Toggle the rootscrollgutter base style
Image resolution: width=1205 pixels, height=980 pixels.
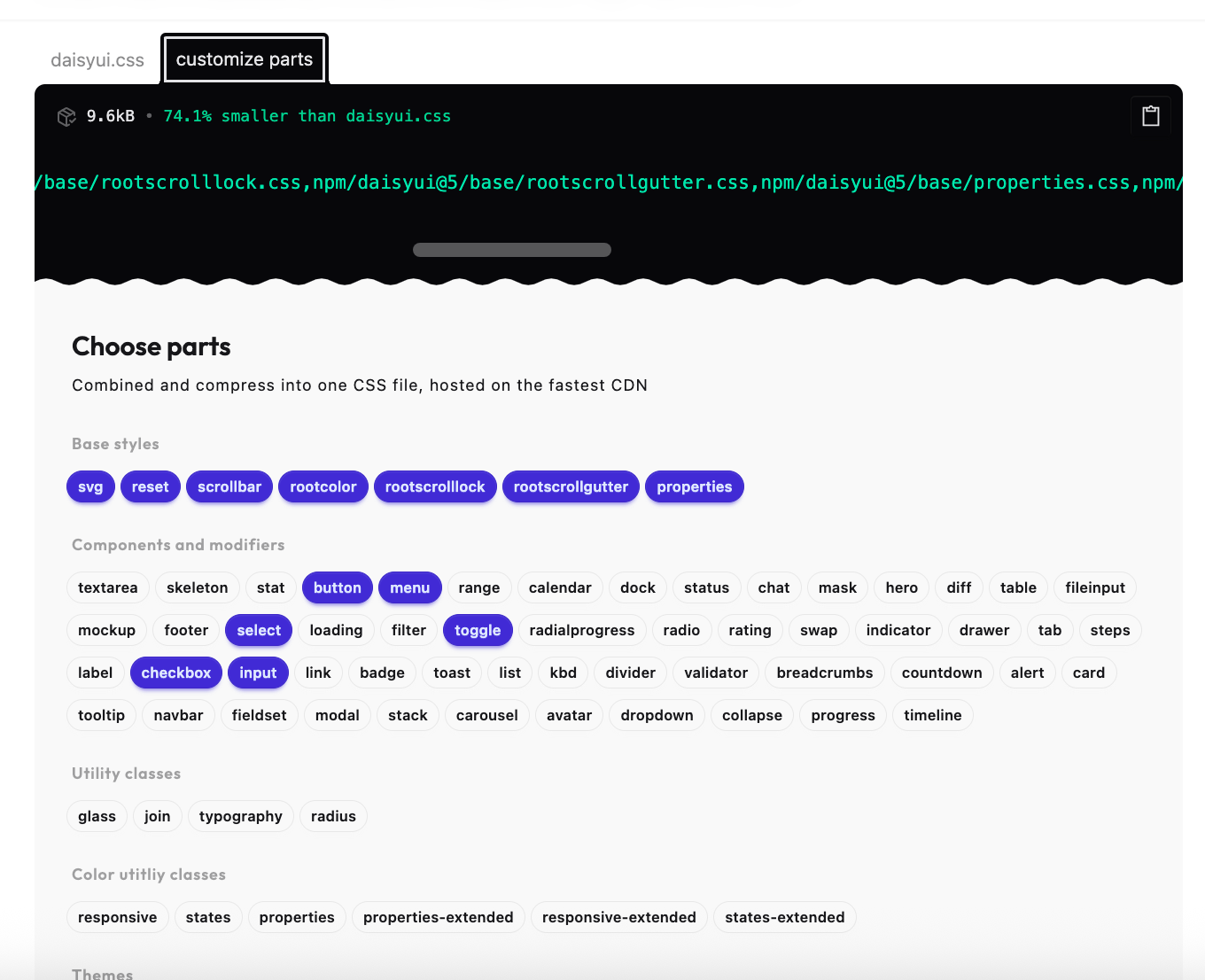coord(571,486)
